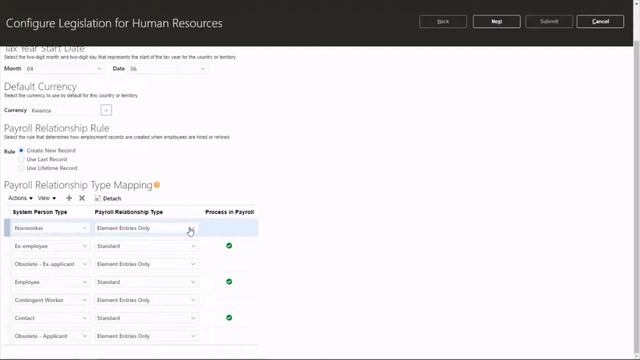This screenshot has height=360, width=640.
Task: Click Process in Payroll checkmark for Contact
Action: 229,318
